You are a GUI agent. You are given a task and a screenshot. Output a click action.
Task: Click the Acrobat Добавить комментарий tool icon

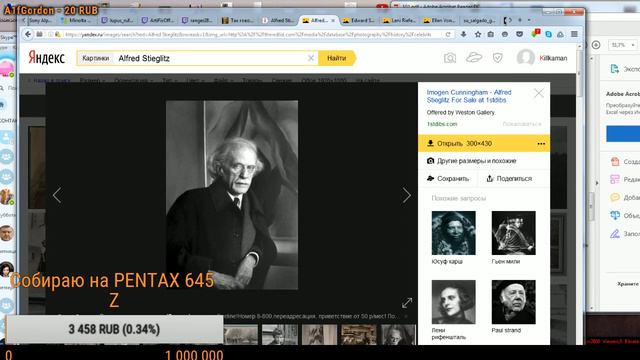click(x=615, y=197)
